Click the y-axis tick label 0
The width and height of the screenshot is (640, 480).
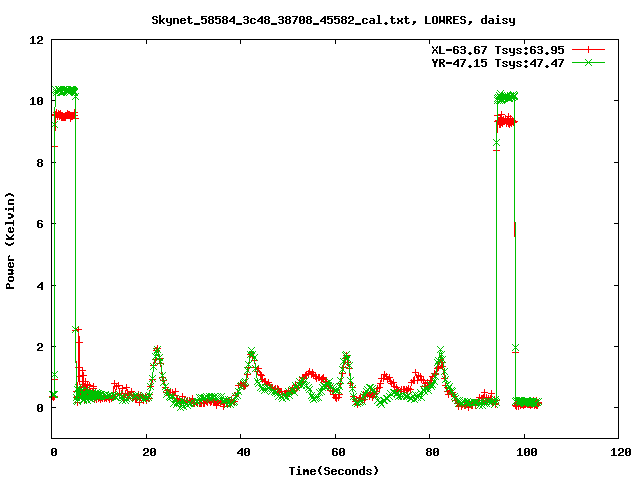click(40, 408)
